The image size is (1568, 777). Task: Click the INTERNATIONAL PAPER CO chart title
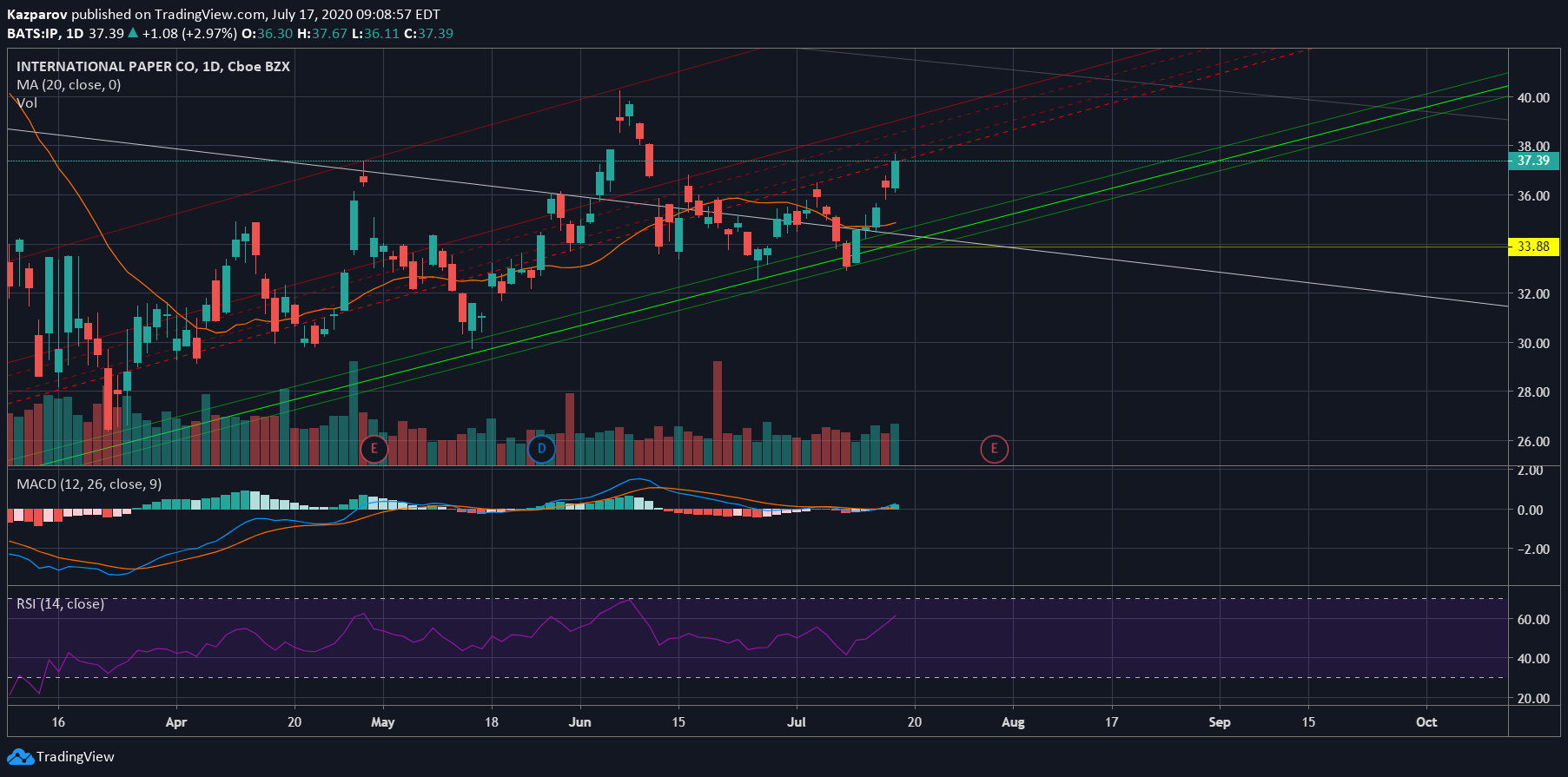tap(153, 67)
